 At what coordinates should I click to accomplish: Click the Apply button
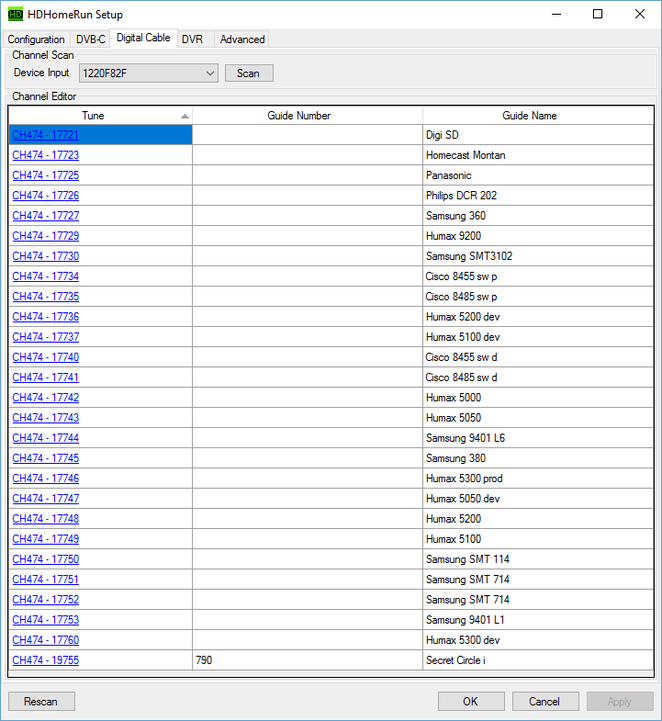[x=620, y=701]
